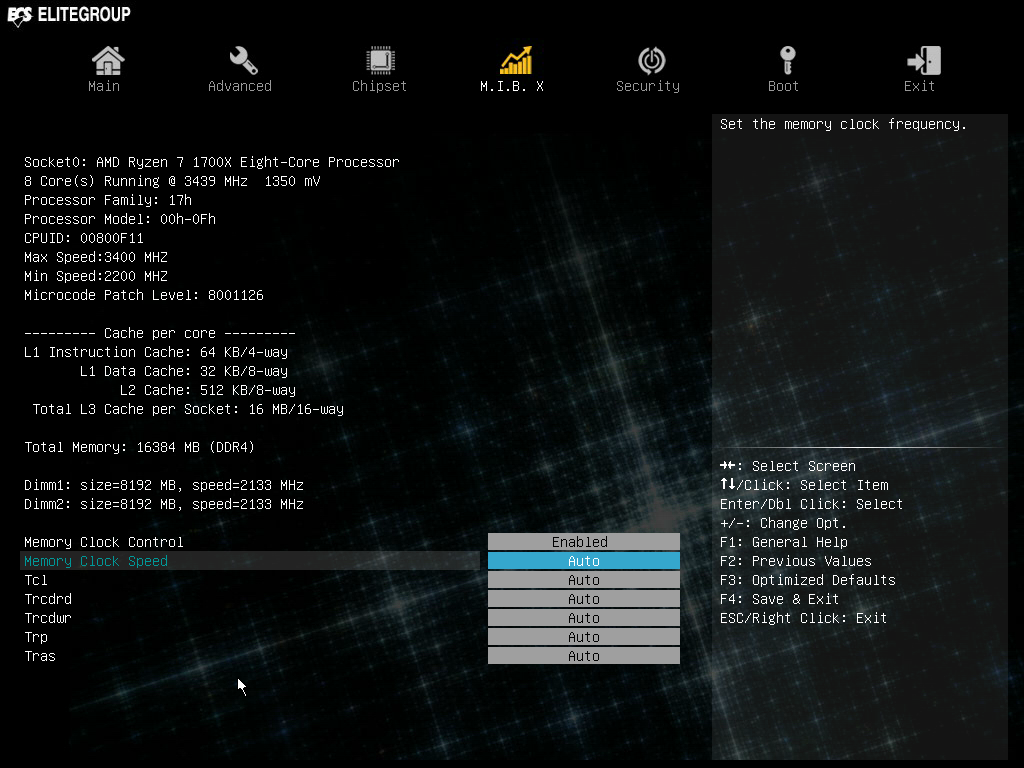Click the Max Speed:3400 MHZ line
This screenshot has height=768, width=1024.
pyautogui.click(x=96, y=257)
